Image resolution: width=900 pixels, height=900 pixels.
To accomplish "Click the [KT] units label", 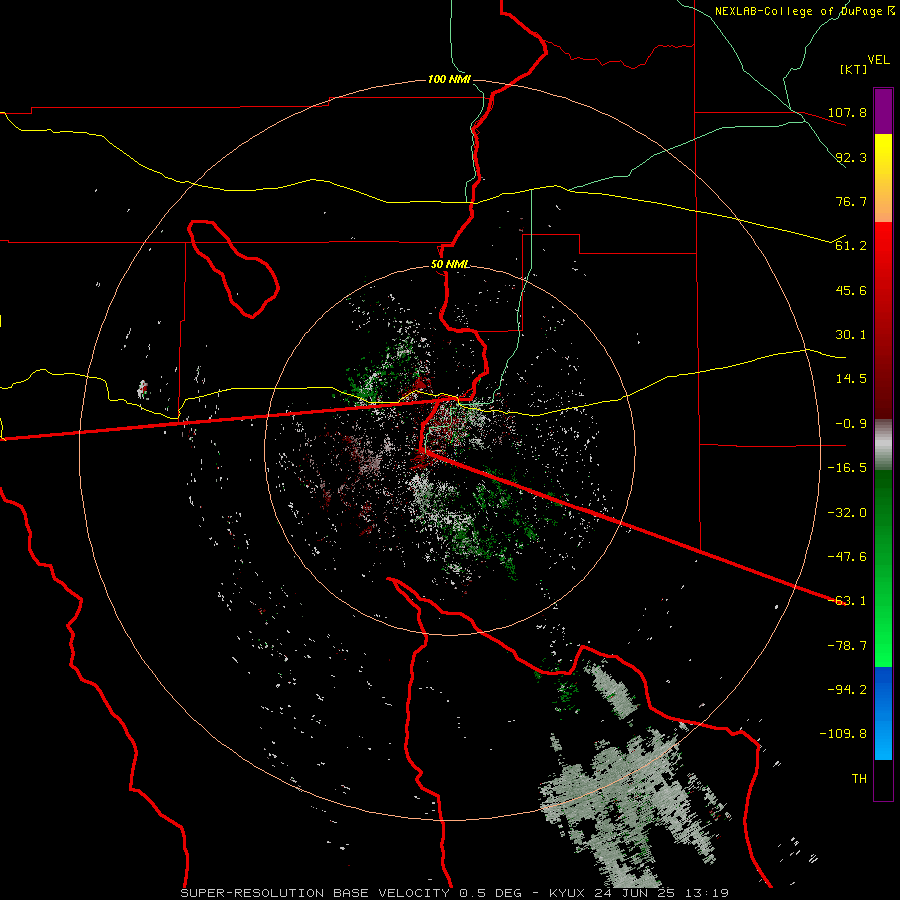I will point(854,69).
